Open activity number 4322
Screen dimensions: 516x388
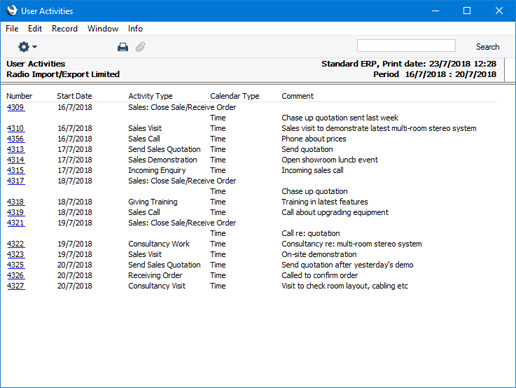coord(15,244)
